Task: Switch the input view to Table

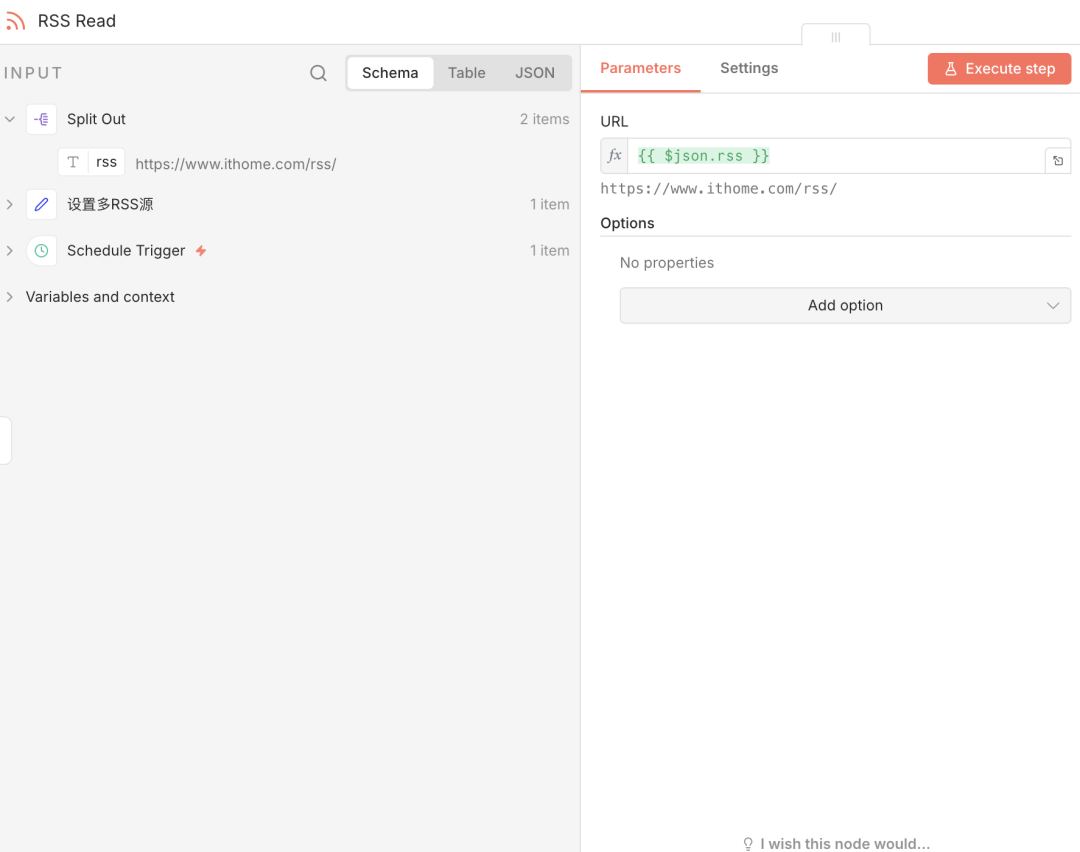Action: point(466,73)
